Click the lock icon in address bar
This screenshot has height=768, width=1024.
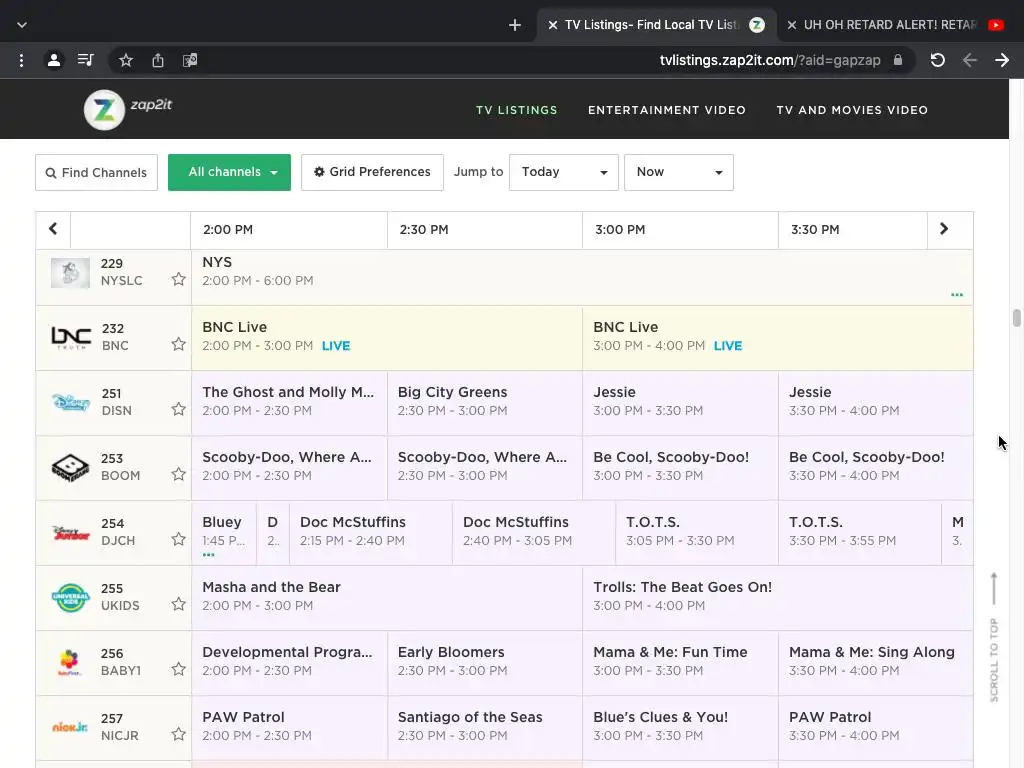898,60
